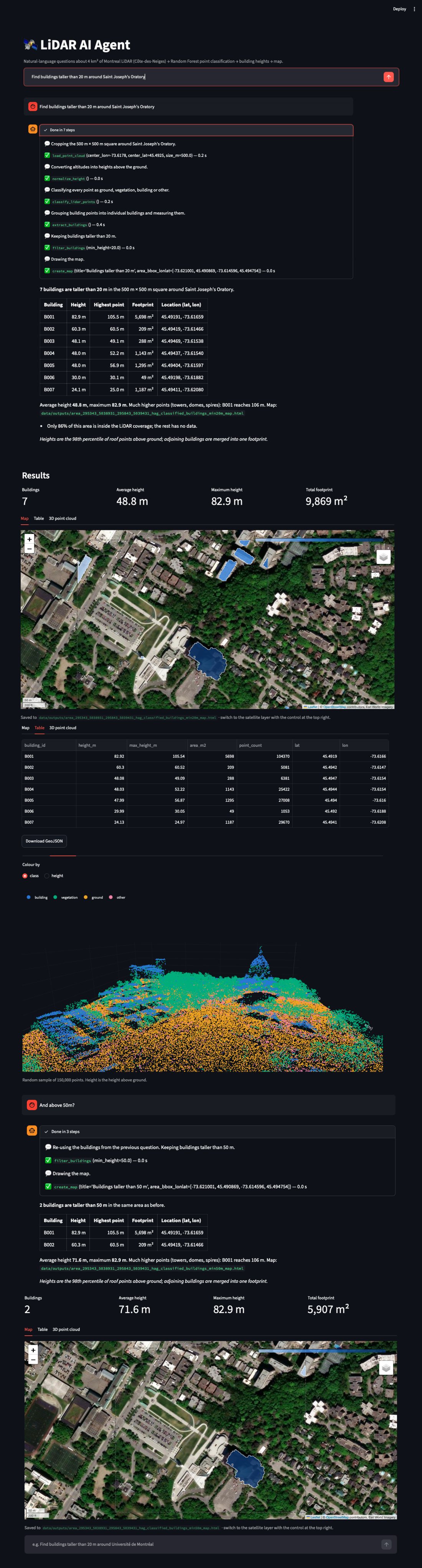Open the Map tab under the Results metrics
Image resolution: width=422 pixels, height=1568 pixels.
tap(24, 519)
